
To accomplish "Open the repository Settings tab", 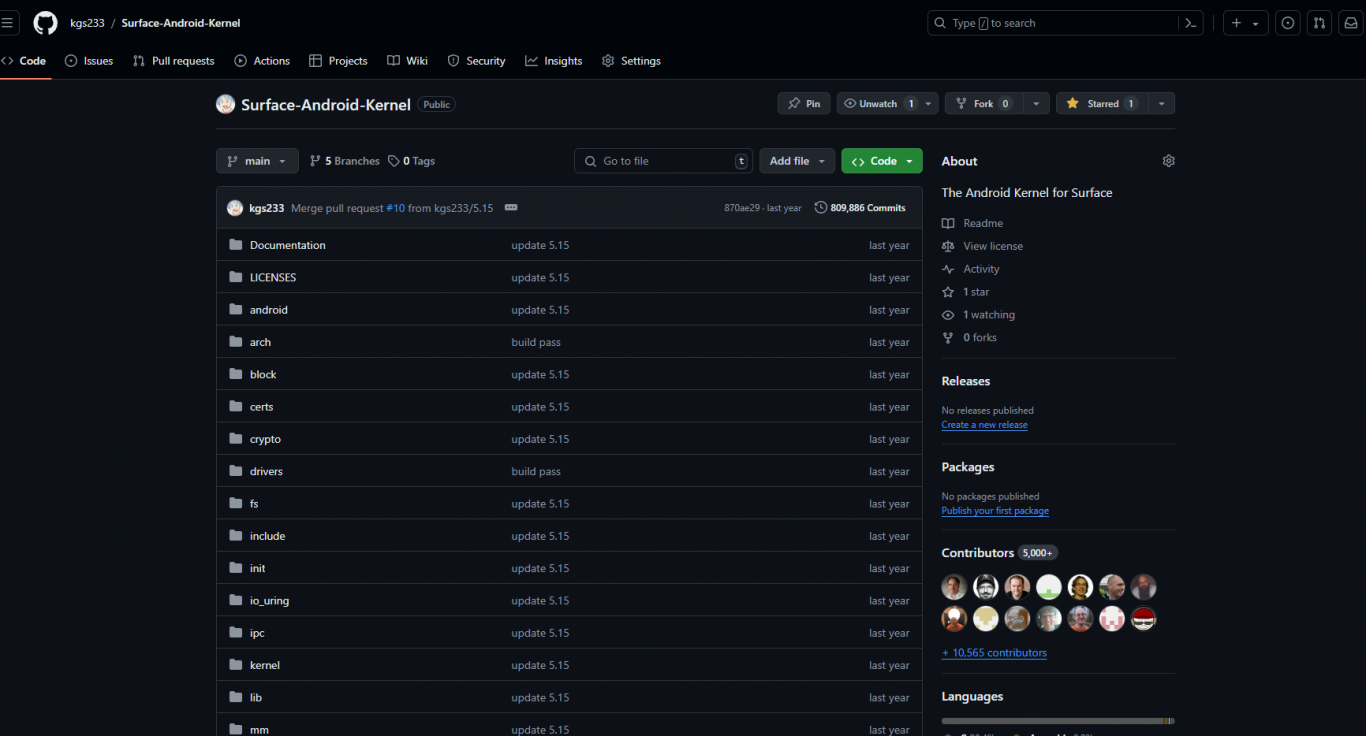I will (x=631, y=61).
